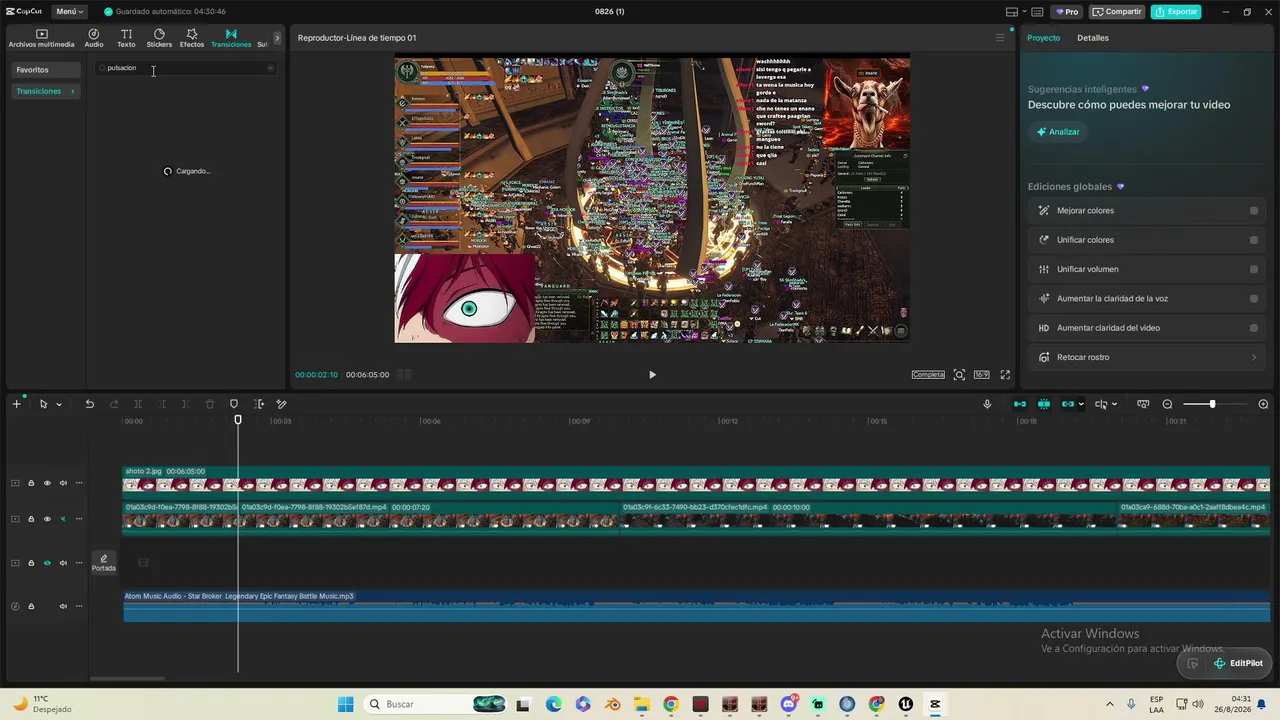Click the delete trash icon
1280x720 pixels.
tap(210, 404)
